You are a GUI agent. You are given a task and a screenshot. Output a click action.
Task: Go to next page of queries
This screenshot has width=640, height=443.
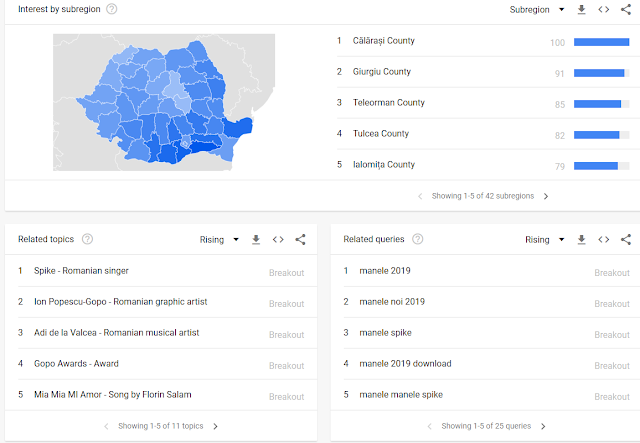point(543,426)
